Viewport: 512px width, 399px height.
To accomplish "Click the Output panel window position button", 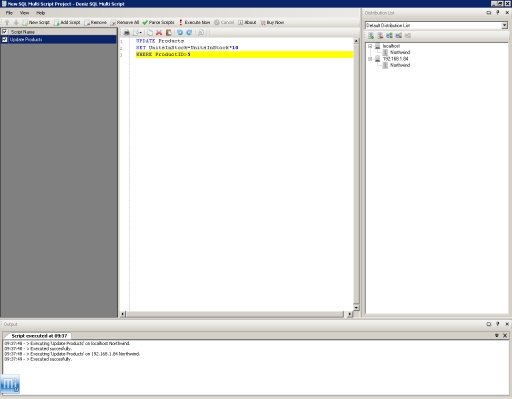I will pos(489,324).
